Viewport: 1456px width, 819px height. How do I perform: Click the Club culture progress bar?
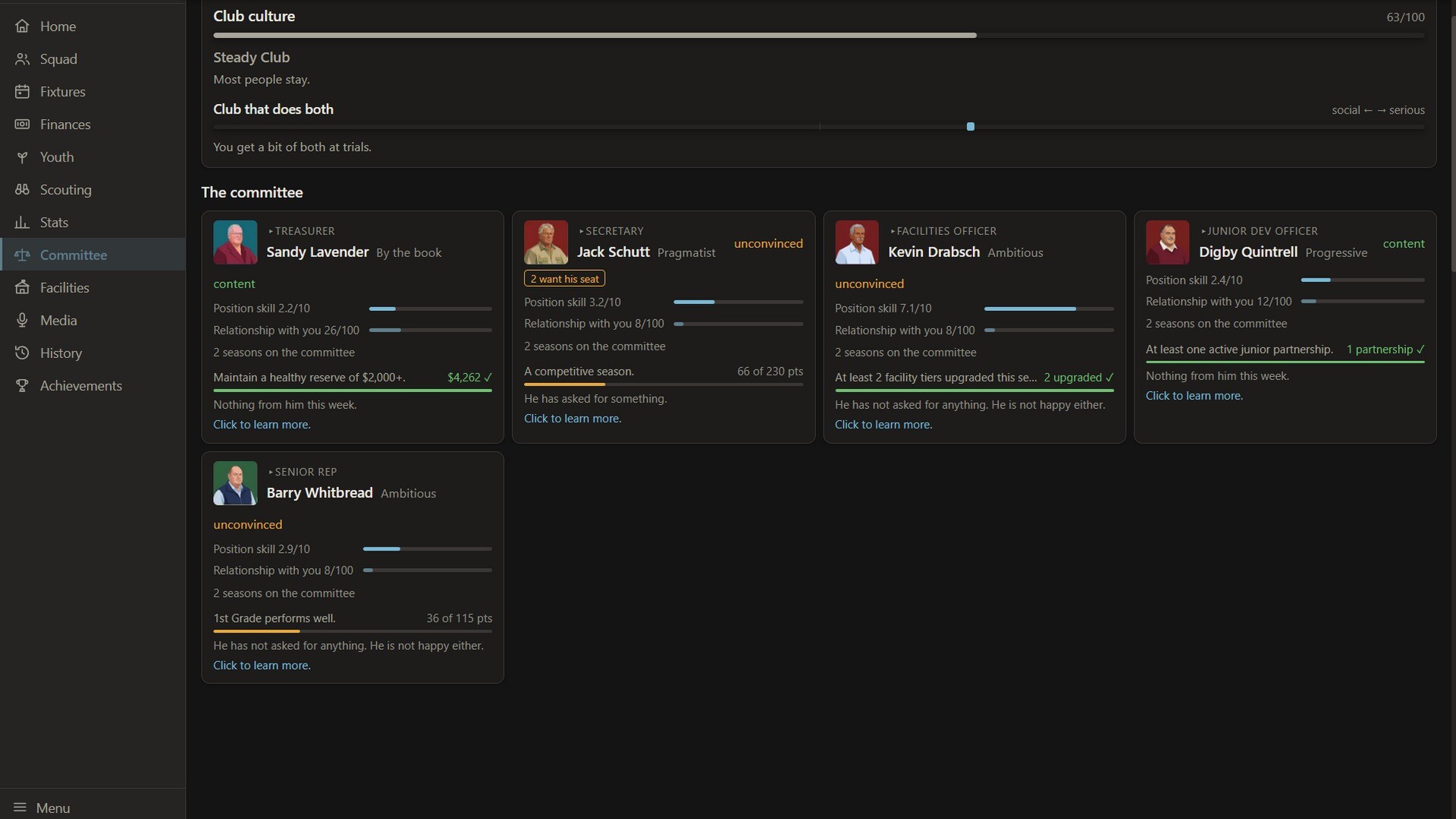click(819, 36)
